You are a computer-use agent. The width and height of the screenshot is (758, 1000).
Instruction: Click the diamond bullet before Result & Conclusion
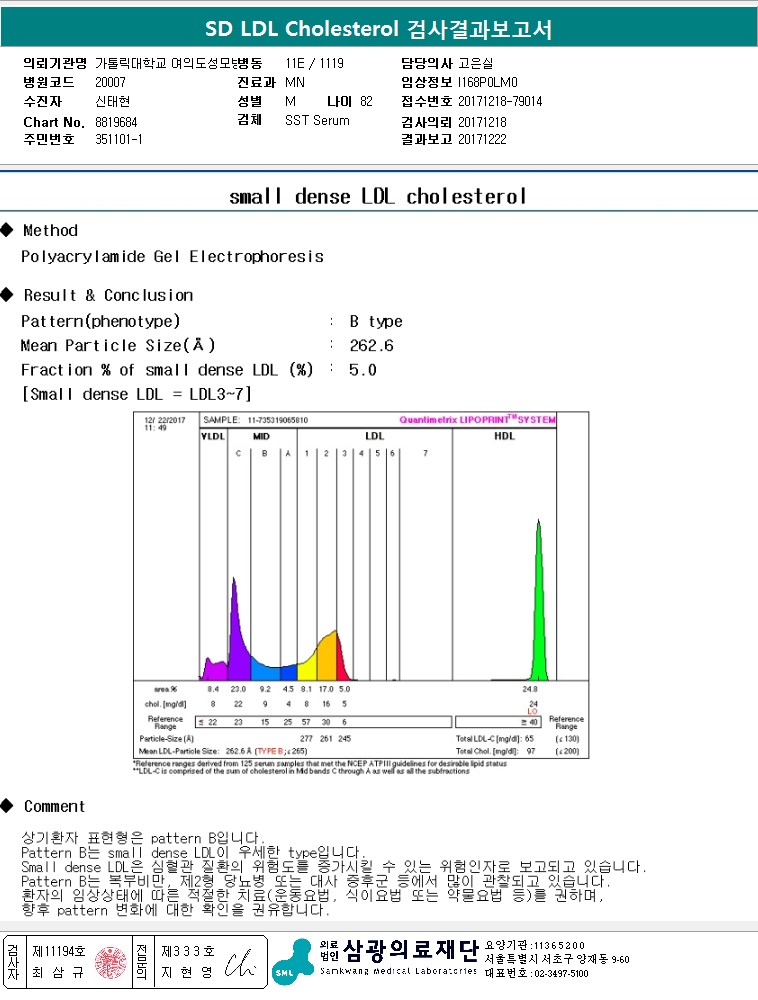coord(7,295)
